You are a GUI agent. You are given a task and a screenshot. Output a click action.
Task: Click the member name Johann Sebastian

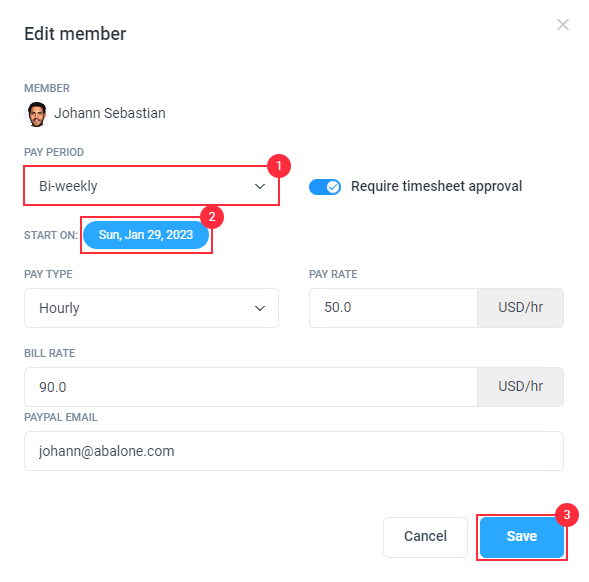pos(110,113)
